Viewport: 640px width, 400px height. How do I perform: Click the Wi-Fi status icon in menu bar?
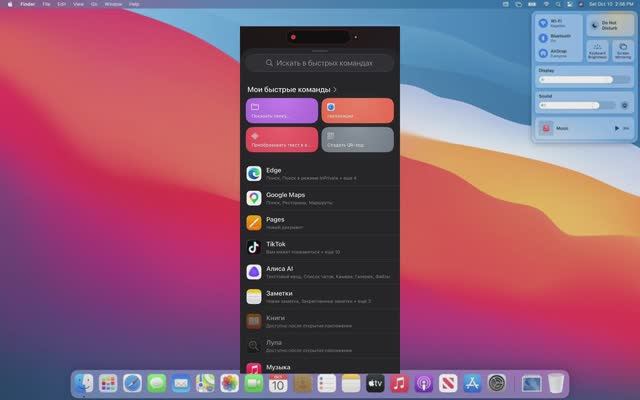546,4
